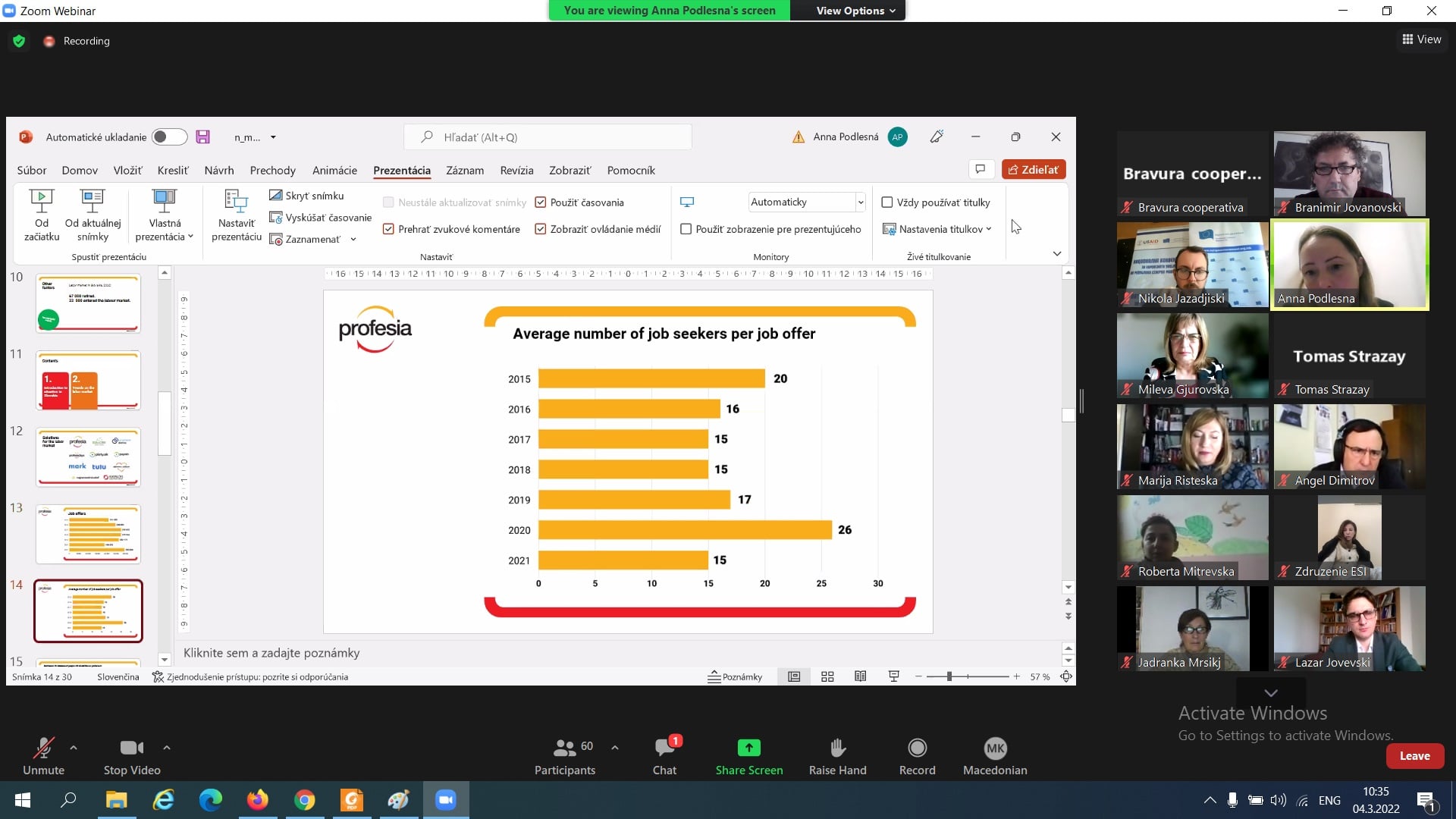Select slide 12 thumbnail
This screenshot has width=1456, height=819.
tap(88, 457)
